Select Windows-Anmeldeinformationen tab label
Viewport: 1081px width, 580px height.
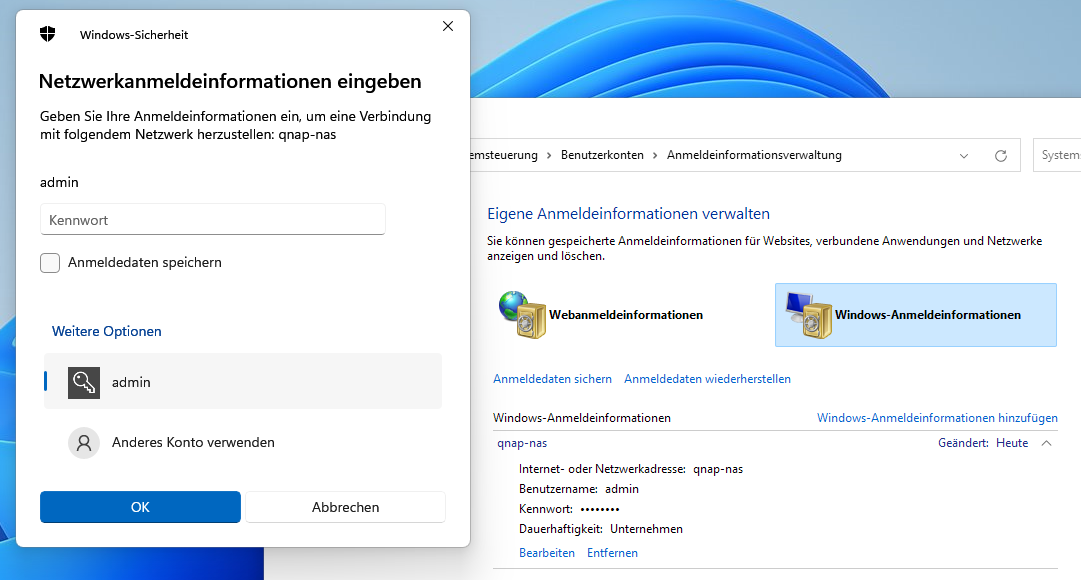pos(928,315)
